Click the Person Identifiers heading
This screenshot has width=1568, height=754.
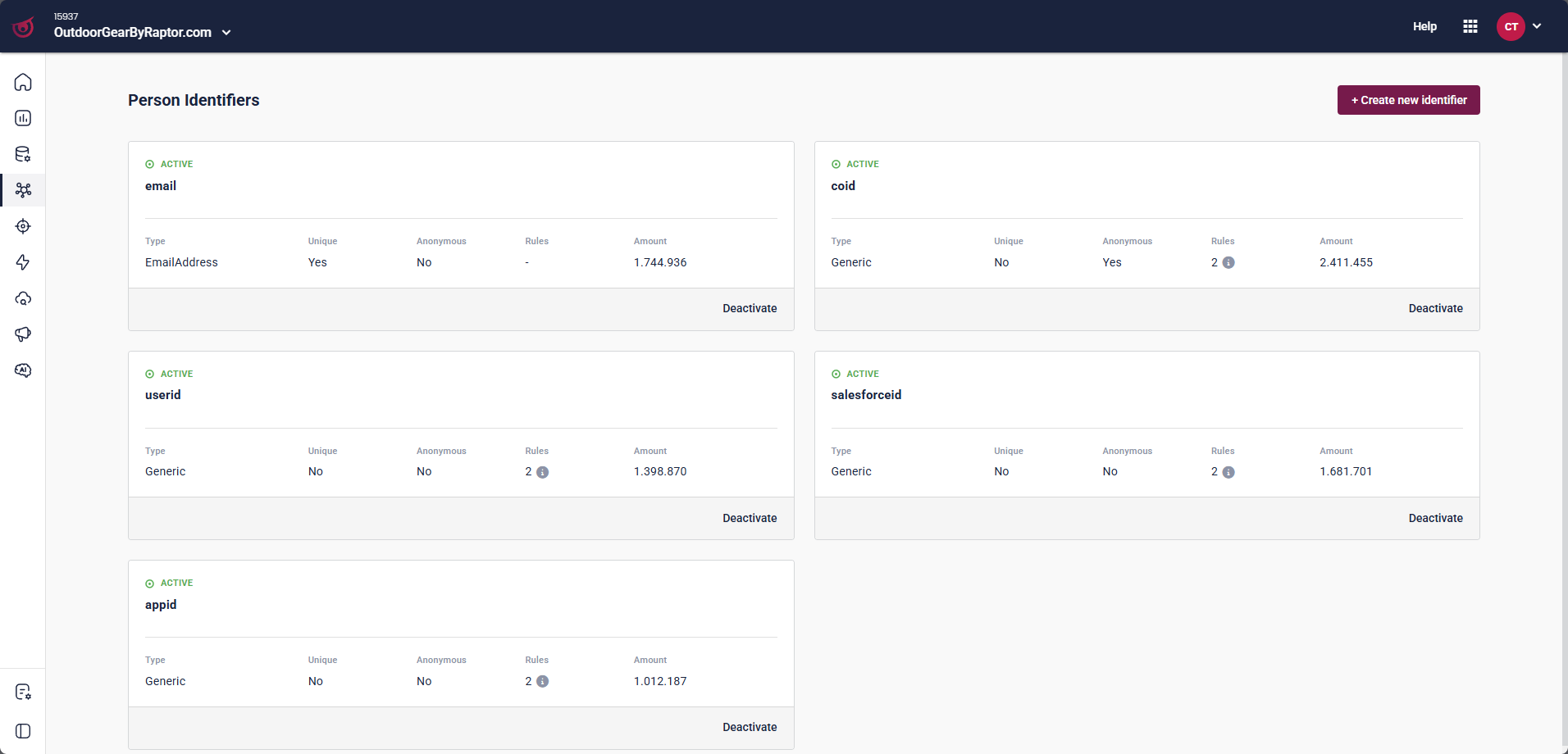tap(194, 100)
